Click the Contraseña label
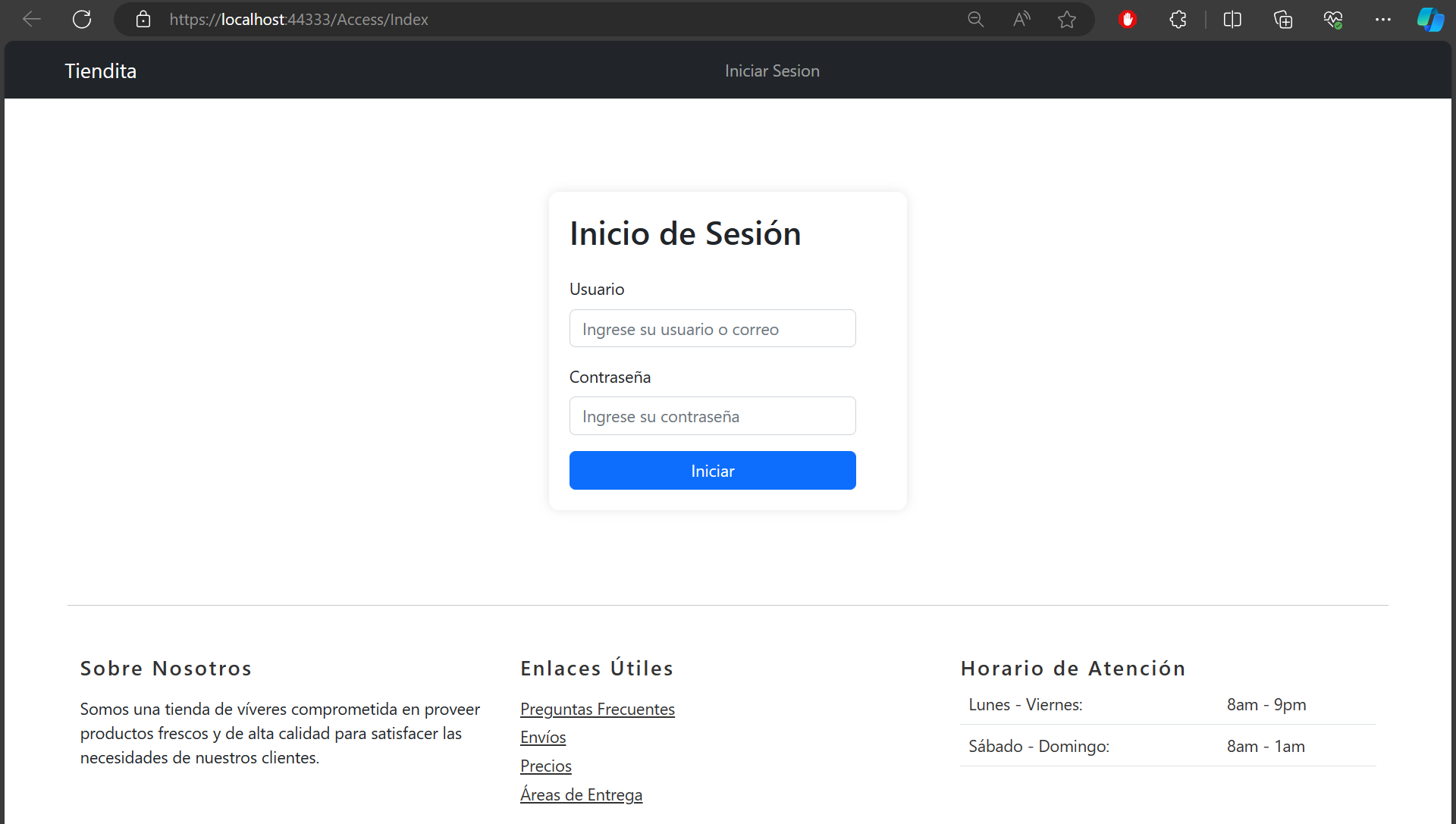Viewport: 1456px width, 824px height. click(x=610, y=378)
